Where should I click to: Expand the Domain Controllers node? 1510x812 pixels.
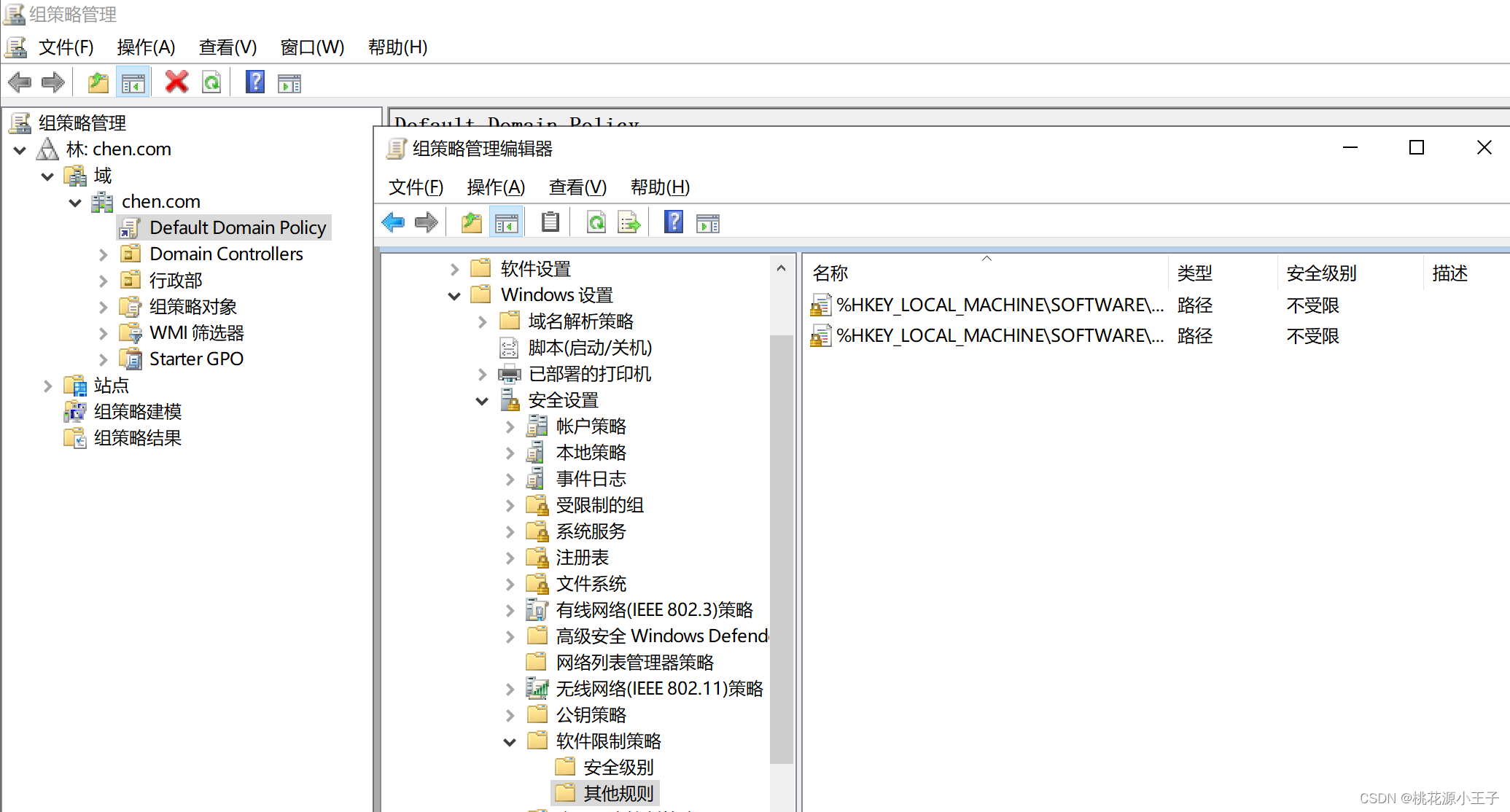[x=103, y=254]
